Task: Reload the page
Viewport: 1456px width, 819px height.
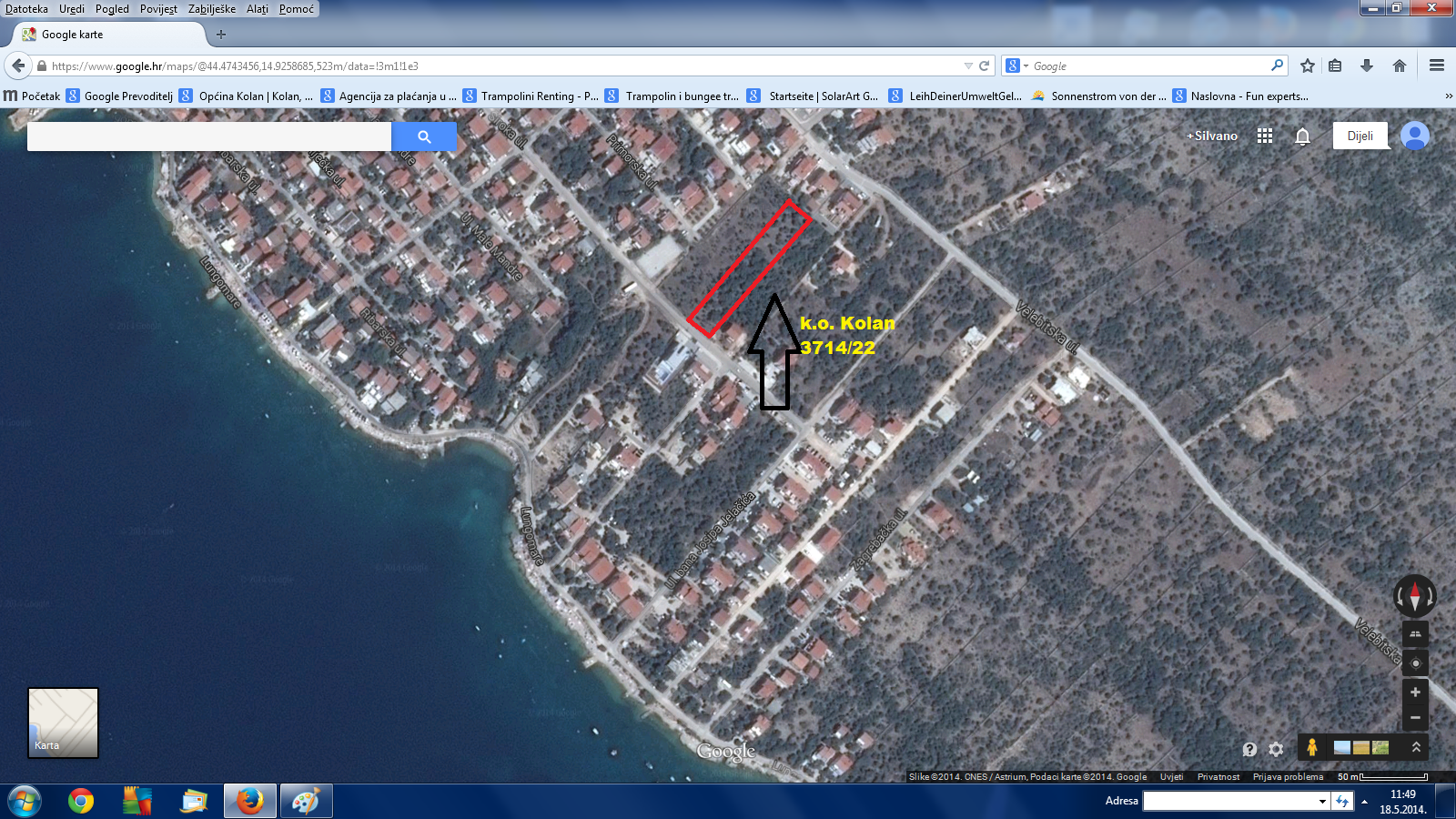Action: coord(984,66)
